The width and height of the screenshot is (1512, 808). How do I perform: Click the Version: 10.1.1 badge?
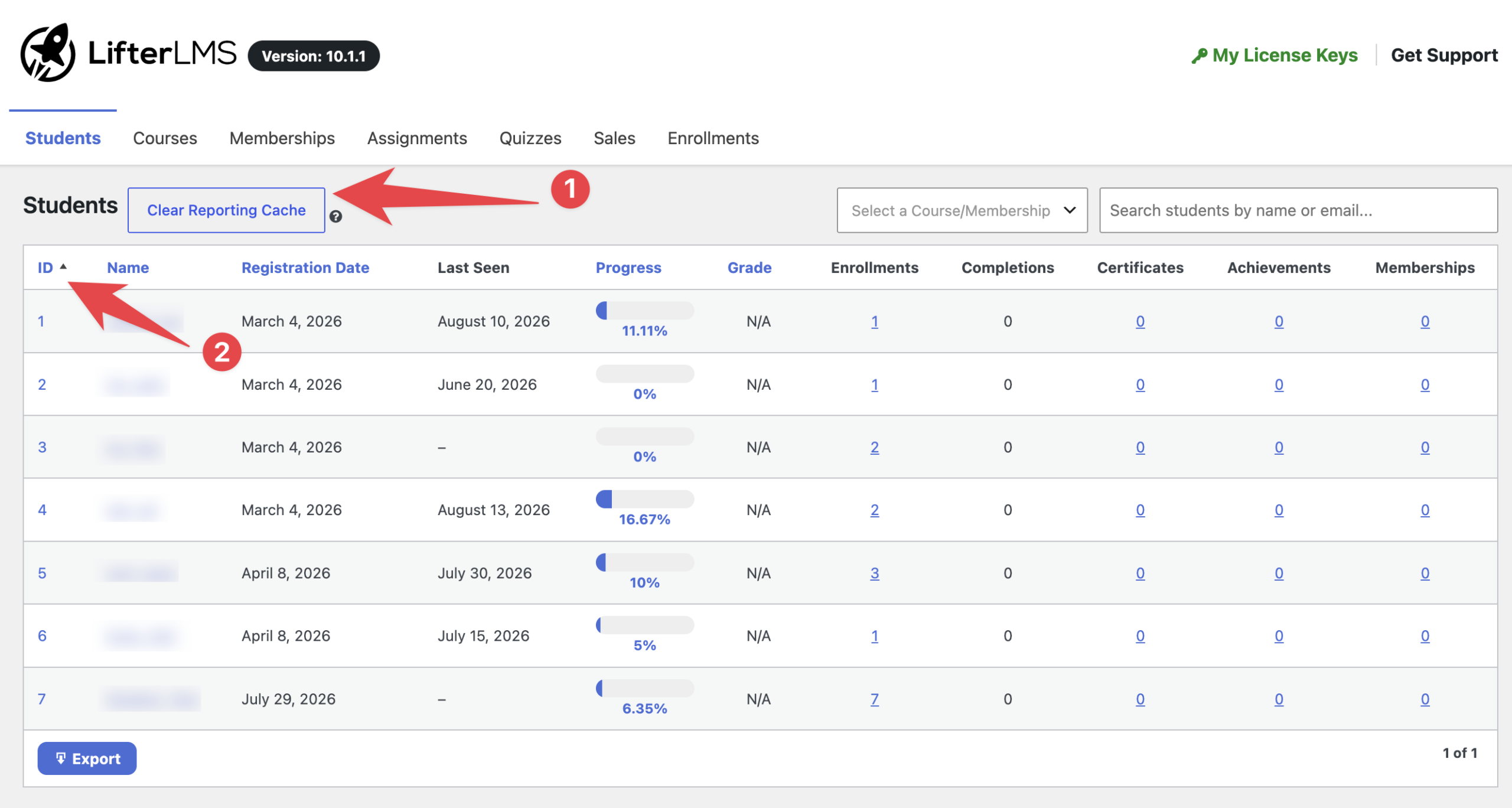[x=314, y=56]
